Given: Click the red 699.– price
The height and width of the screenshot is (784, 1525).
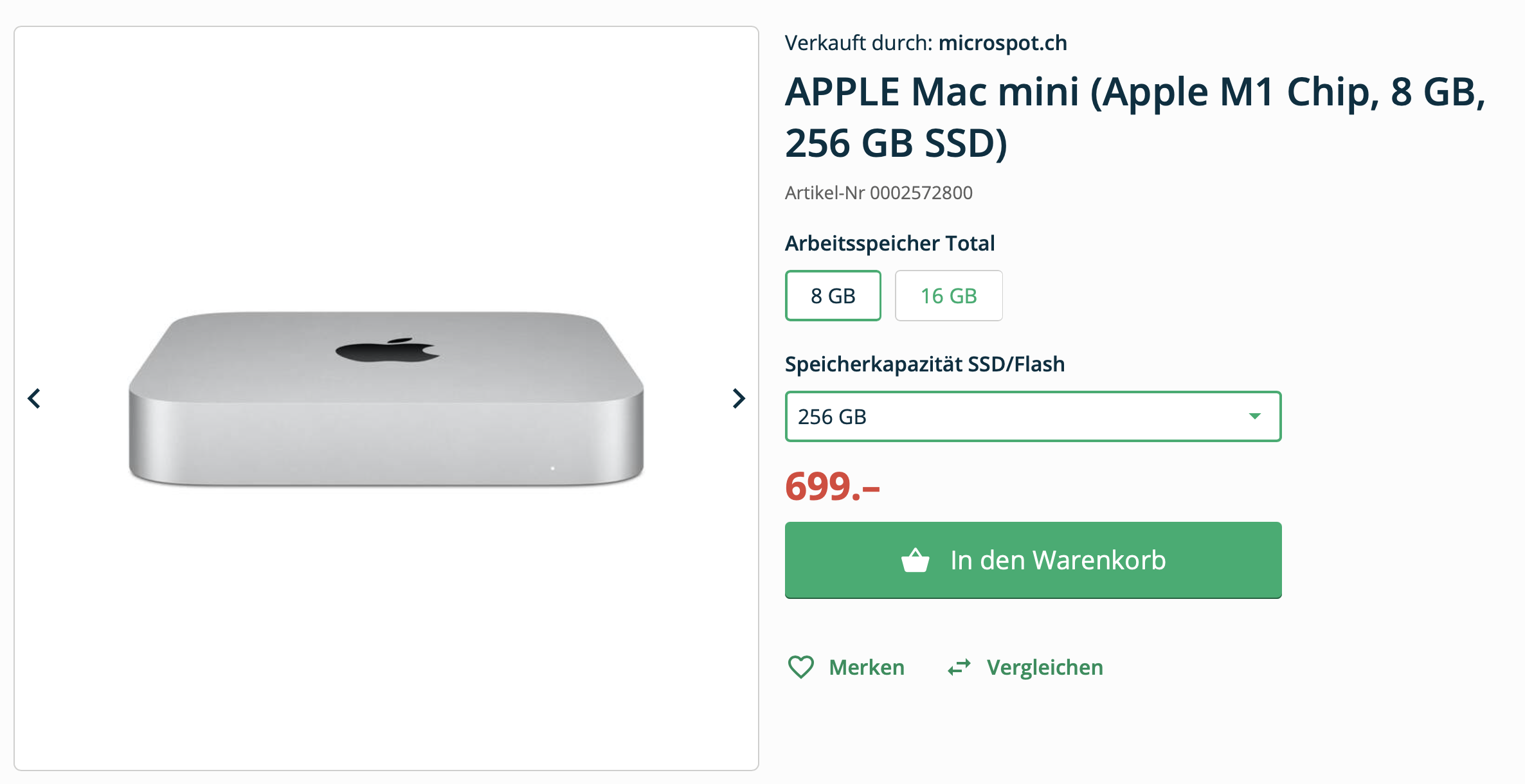Looking at the screenshot, I should pyautogui.click(x=832, y=486).
